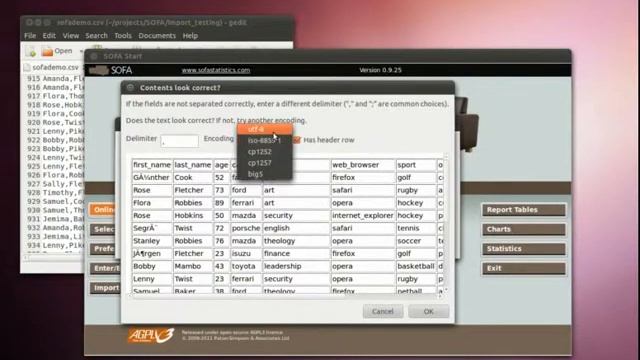This screenshot has height=360, width=640.
Task: Click line 927 Sally in gedit
Action: tap(56, 184)
